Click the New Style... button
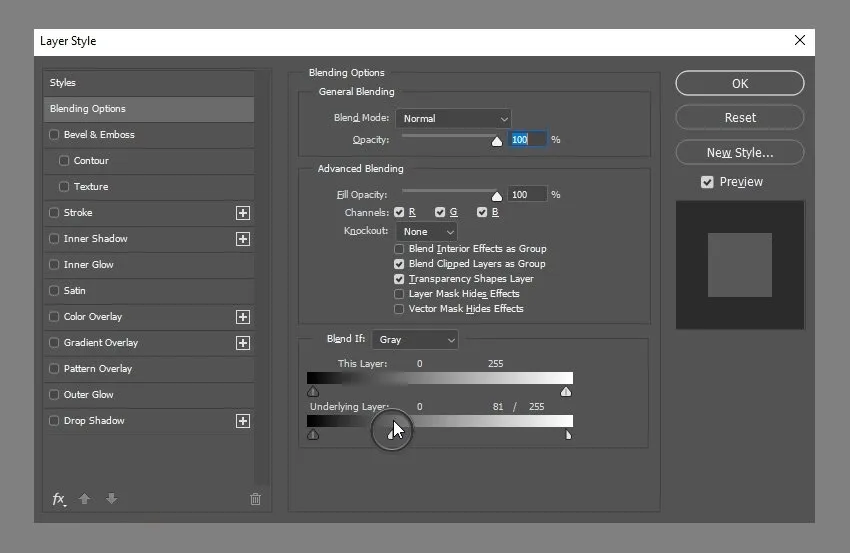Image resolution: width=850 pixels, height=553 pixels. point(739,153)
